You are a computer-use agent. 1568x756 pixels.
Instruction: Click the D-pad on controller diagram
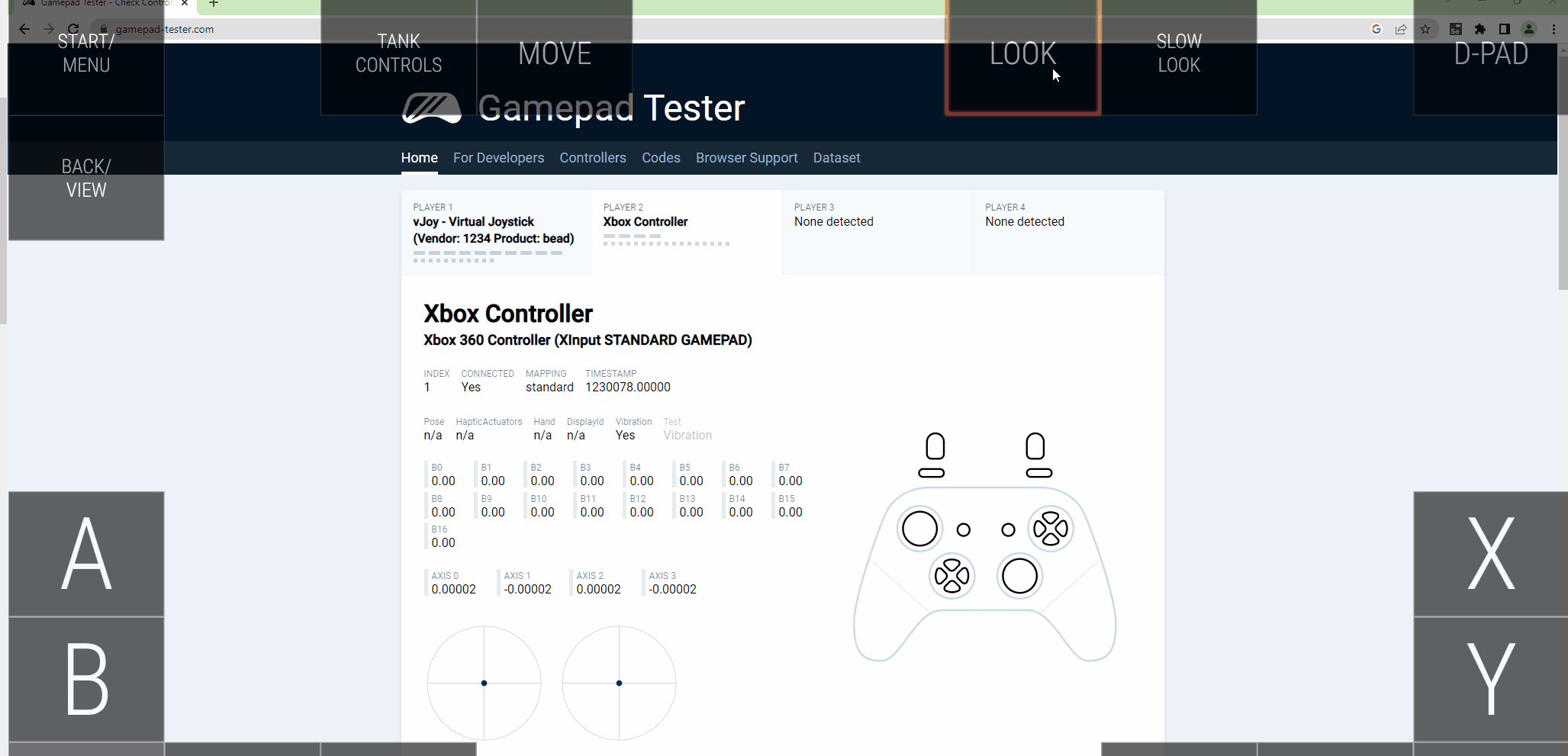click(951, 576)
